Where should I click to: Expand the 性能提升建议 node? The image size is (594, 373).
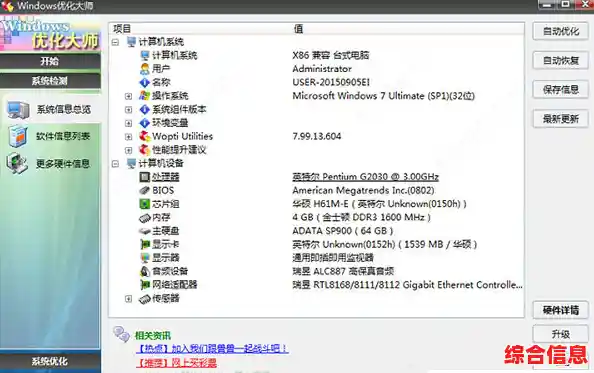point(128,150)
